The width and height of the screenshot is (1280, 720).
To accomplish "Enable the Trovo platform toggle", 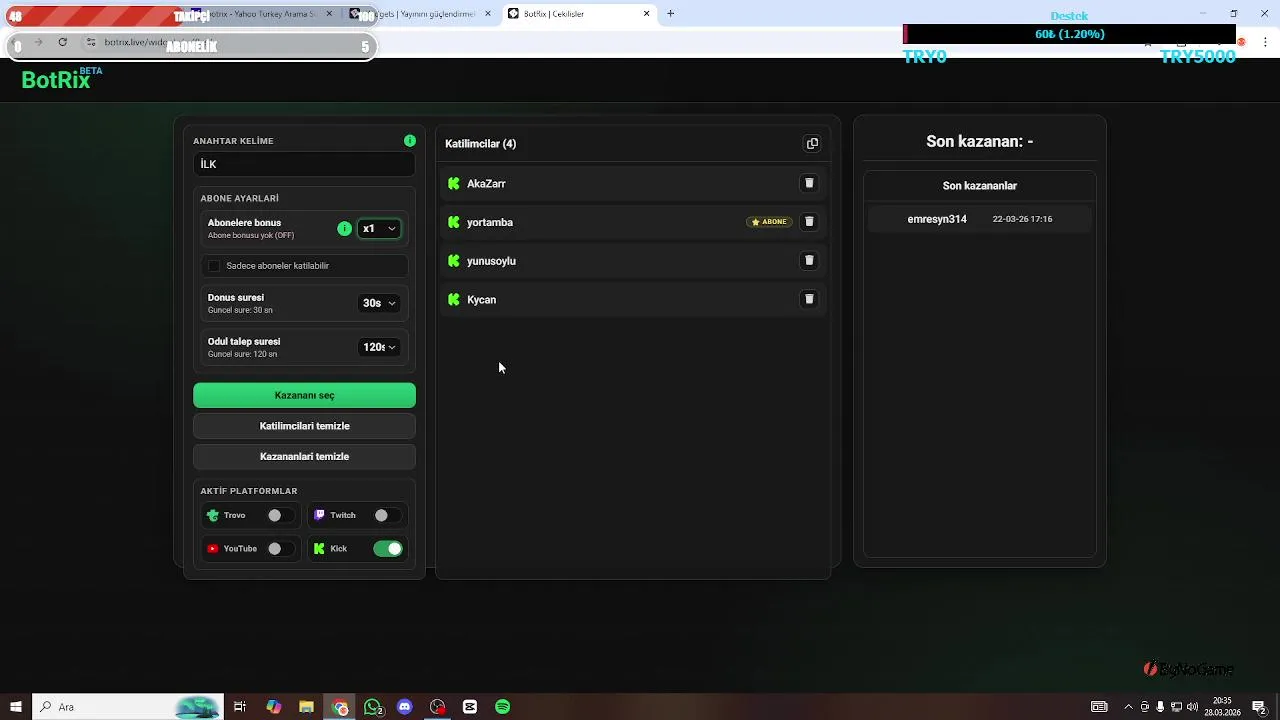I will click(x=280, y=516).
